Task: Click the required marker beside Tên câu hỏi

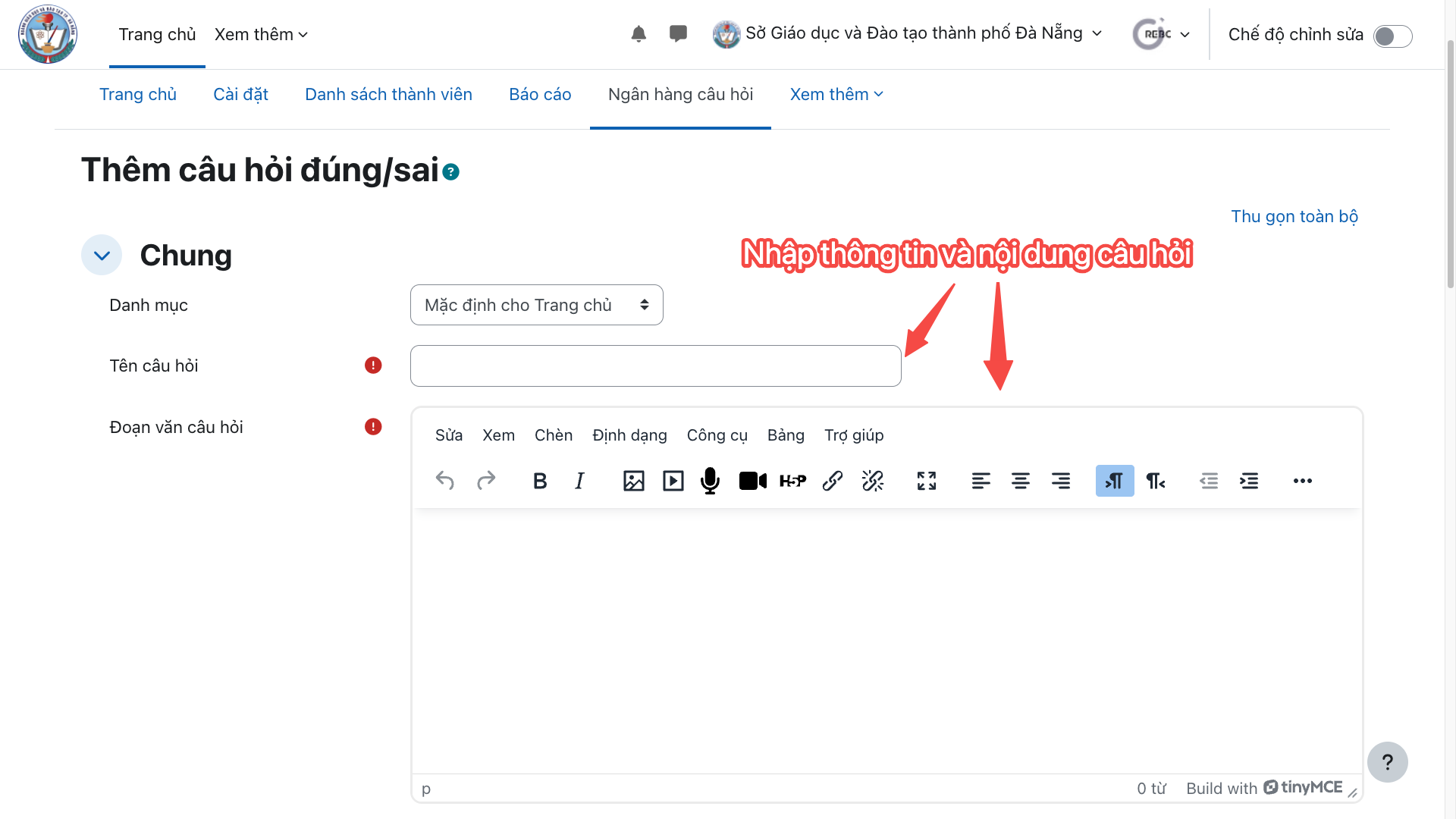Action: pos(373,366)
